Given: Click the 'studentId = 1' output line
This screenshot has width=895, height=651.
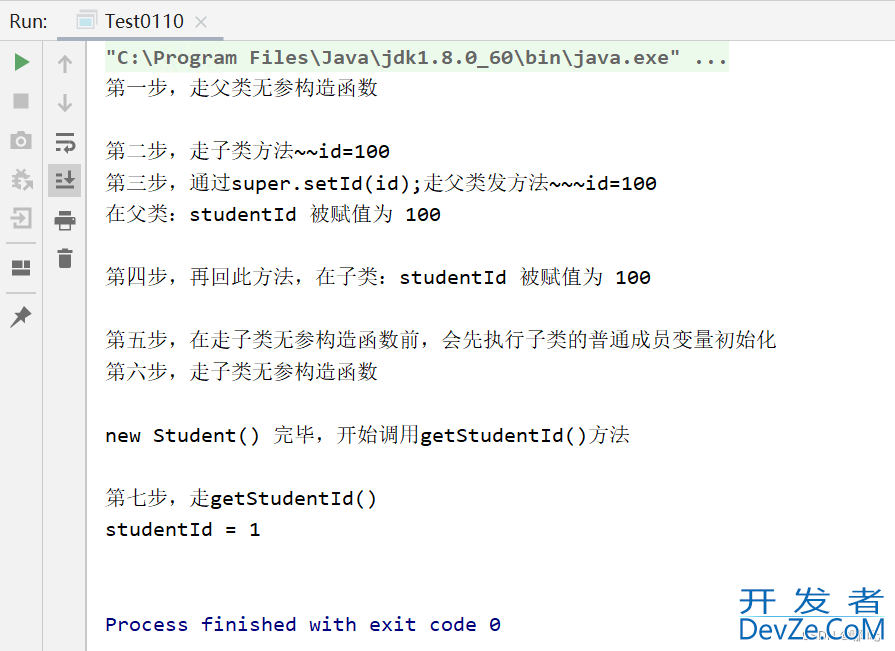Looking at the screenshot, I should click(183, 529).
